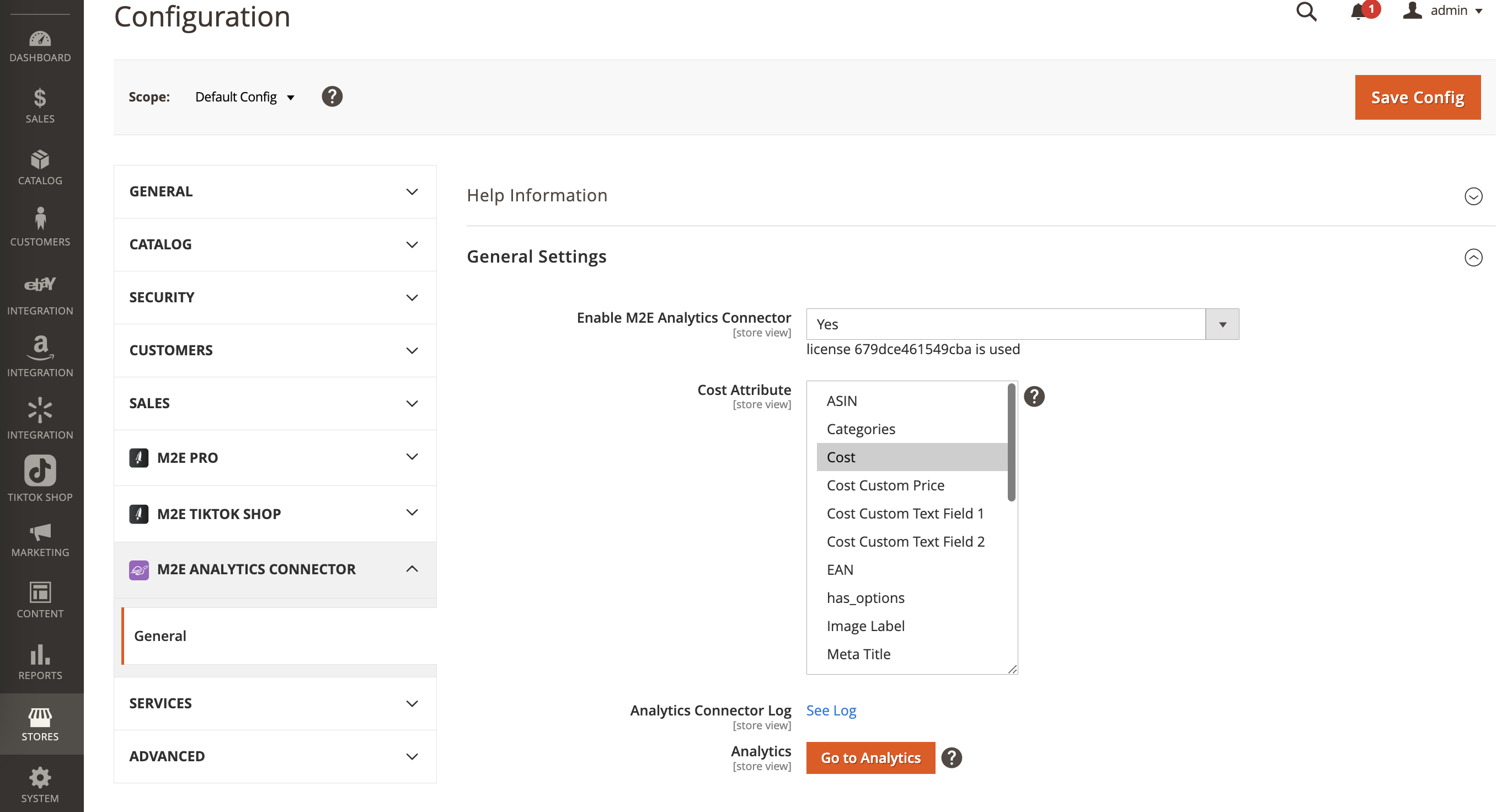This screenshot has height=812, width=1507.
Task: Open the Dashboard sidebar icon
Action: [40, 46]
